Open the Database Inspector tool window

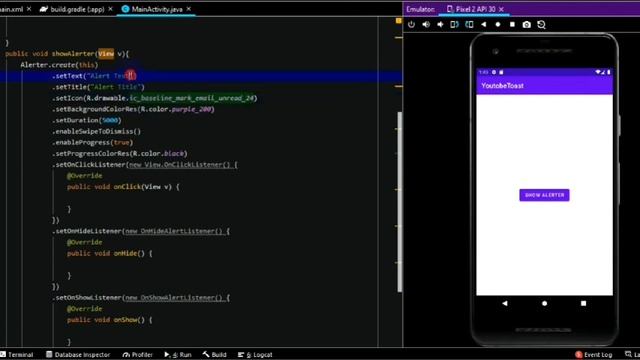pos(78,354)
